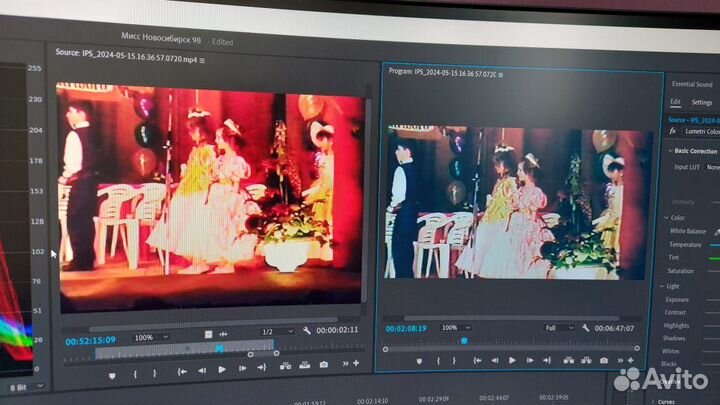Click Go to In point in Source monitor
This screenshot has height=405, width=720.
[180, 371]
